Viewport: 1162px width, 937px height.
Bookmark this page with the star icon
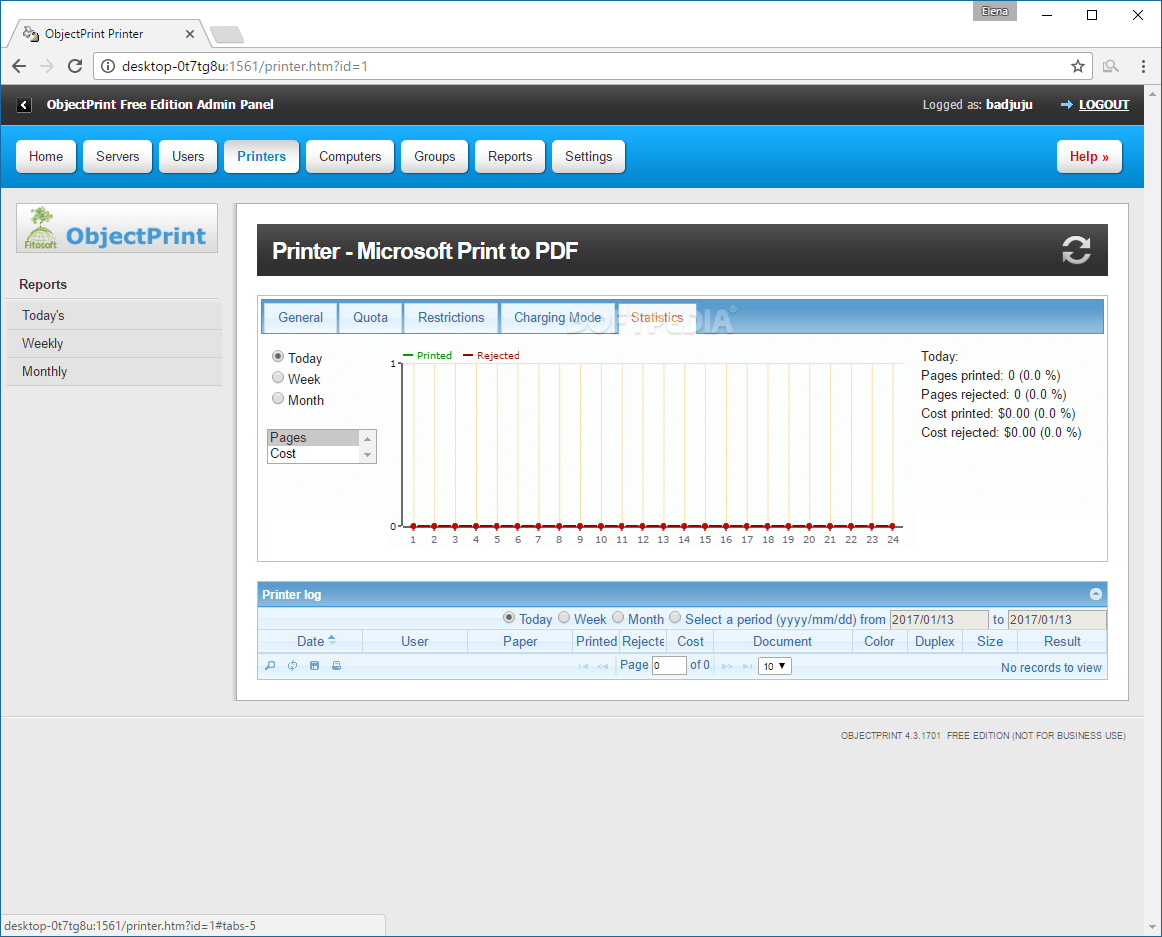coord(1078,67)
